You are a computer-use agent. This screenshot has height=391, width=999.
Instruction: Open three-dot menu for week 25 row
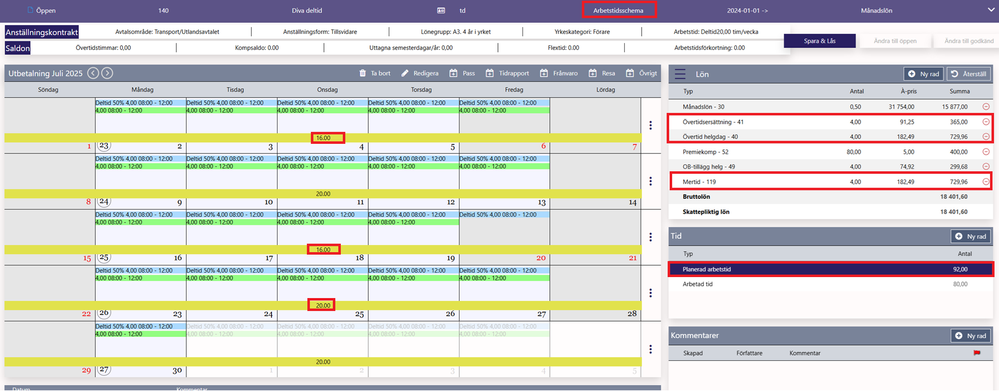(650, 237)
